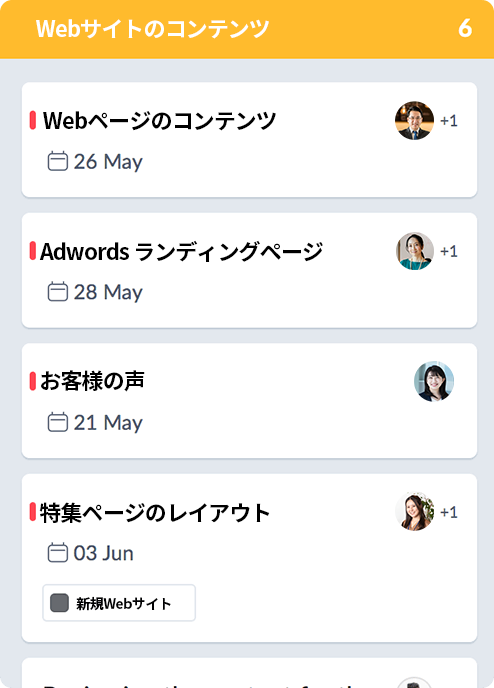This screenshot has height=688, width=494.
Task: Click the gray color square in 新規Webサイト tag
Action: pos(59,602)
